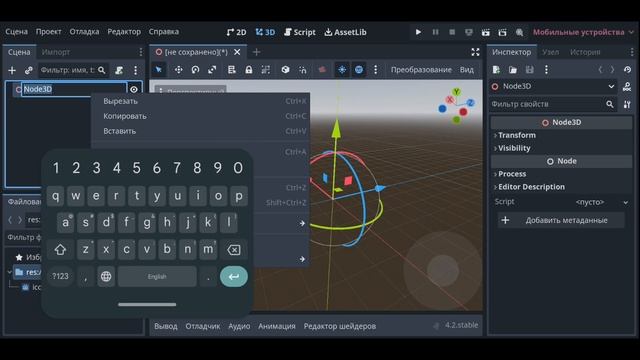
Task: Open Мобильные устройства renderer dropdown
Action: [583, 32]
